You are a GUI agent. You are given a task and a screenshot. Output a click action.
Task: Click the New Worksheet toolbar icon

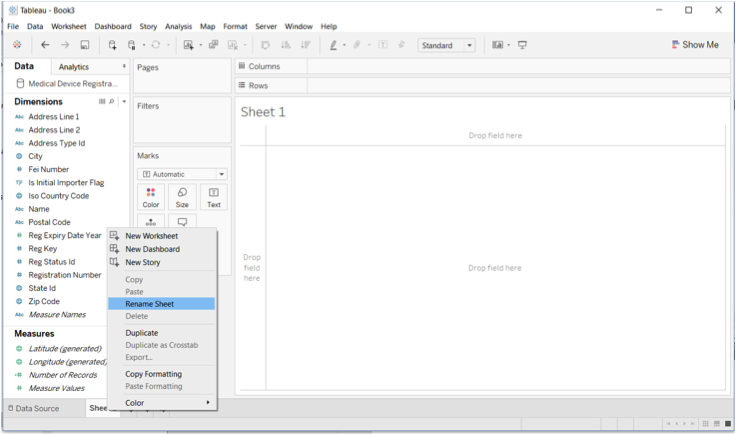pos(188,45)
